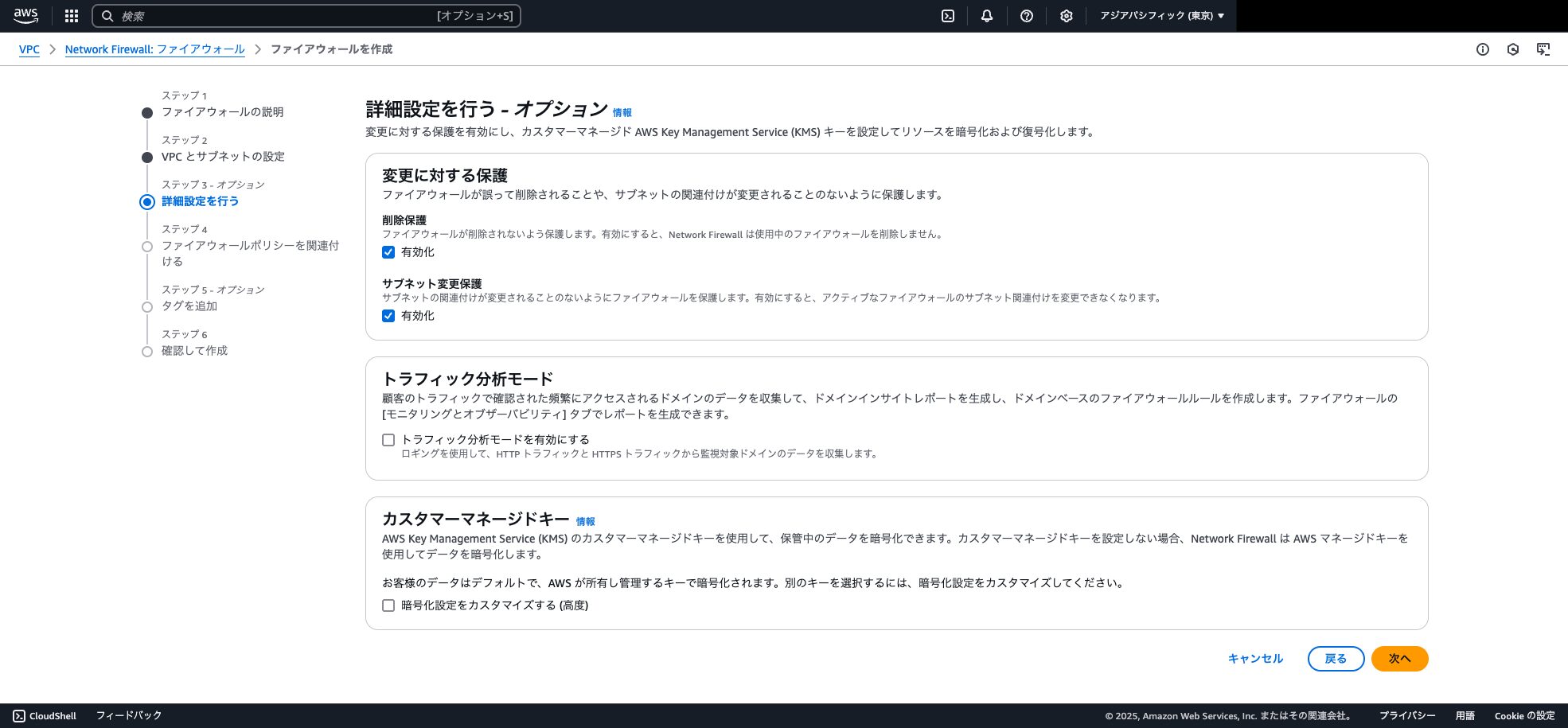Go to step 1 ファイアウォールの説明

tap(222, 112)
